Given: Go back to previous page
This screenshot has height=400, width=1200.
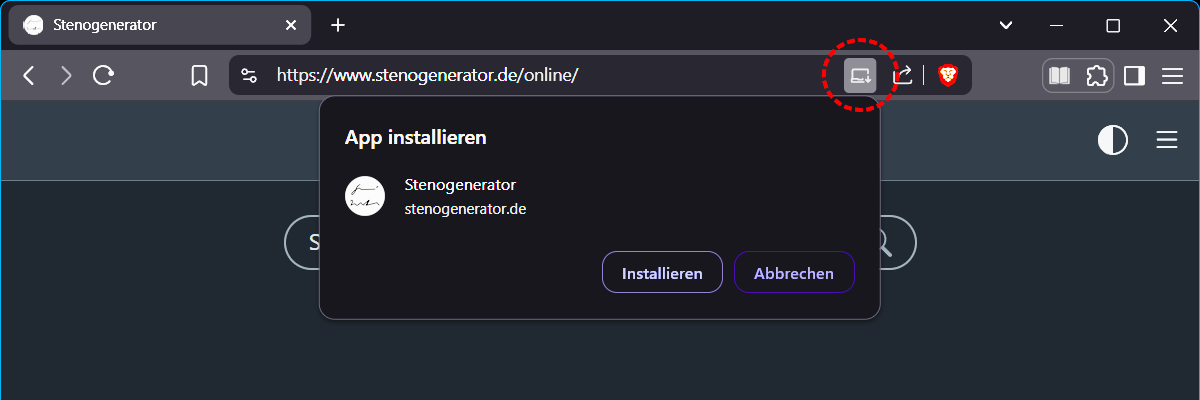Looking at the screenshot, I should [x=29, y=75].
